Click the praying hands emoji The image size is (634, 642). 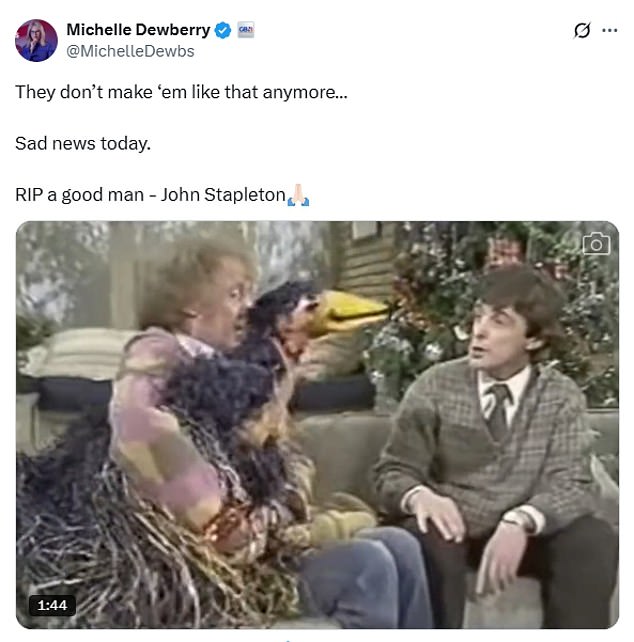(299, 195)
